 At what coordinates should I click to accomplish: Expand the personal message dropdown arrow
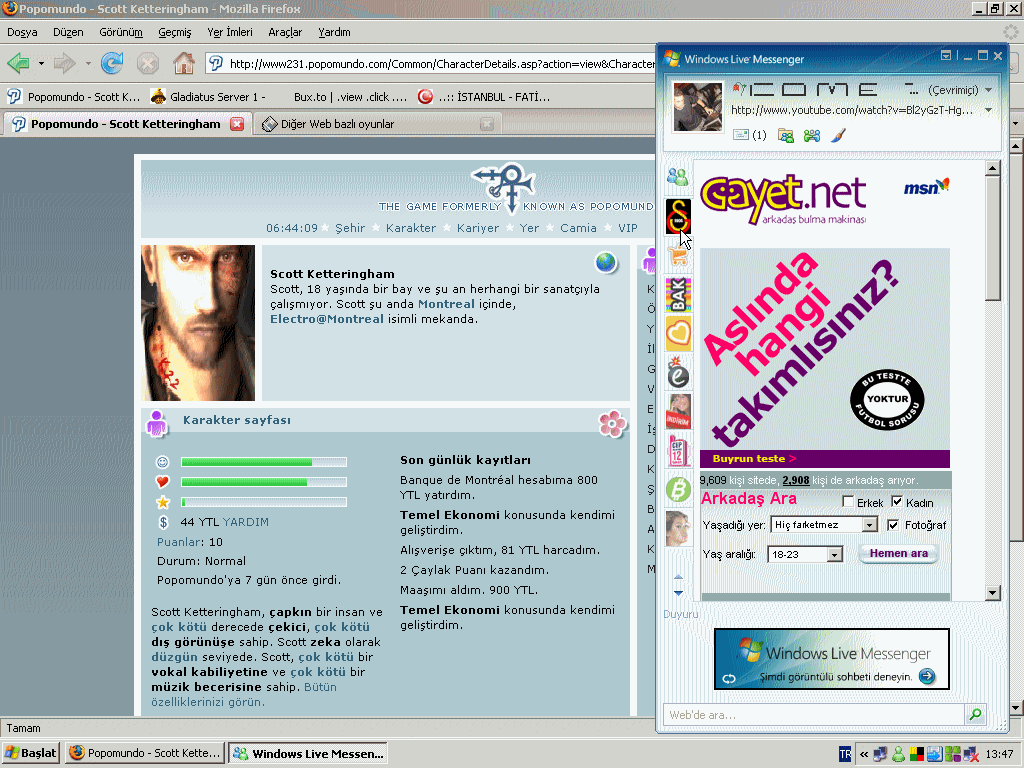988,110
